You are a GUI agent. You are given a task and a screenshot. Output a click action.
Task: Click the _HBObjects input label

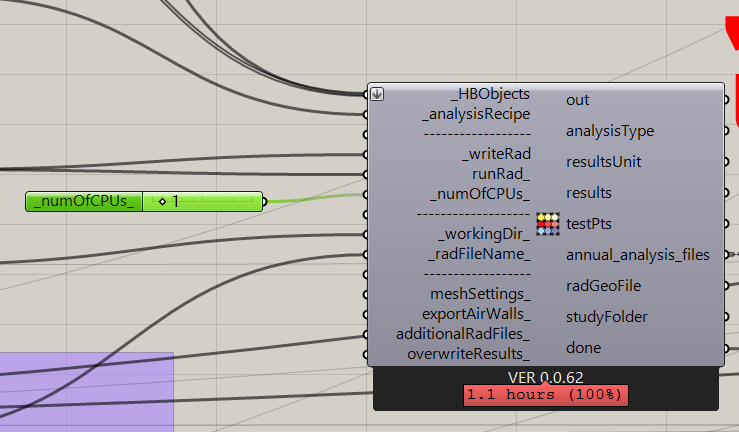tap(491, 94)
